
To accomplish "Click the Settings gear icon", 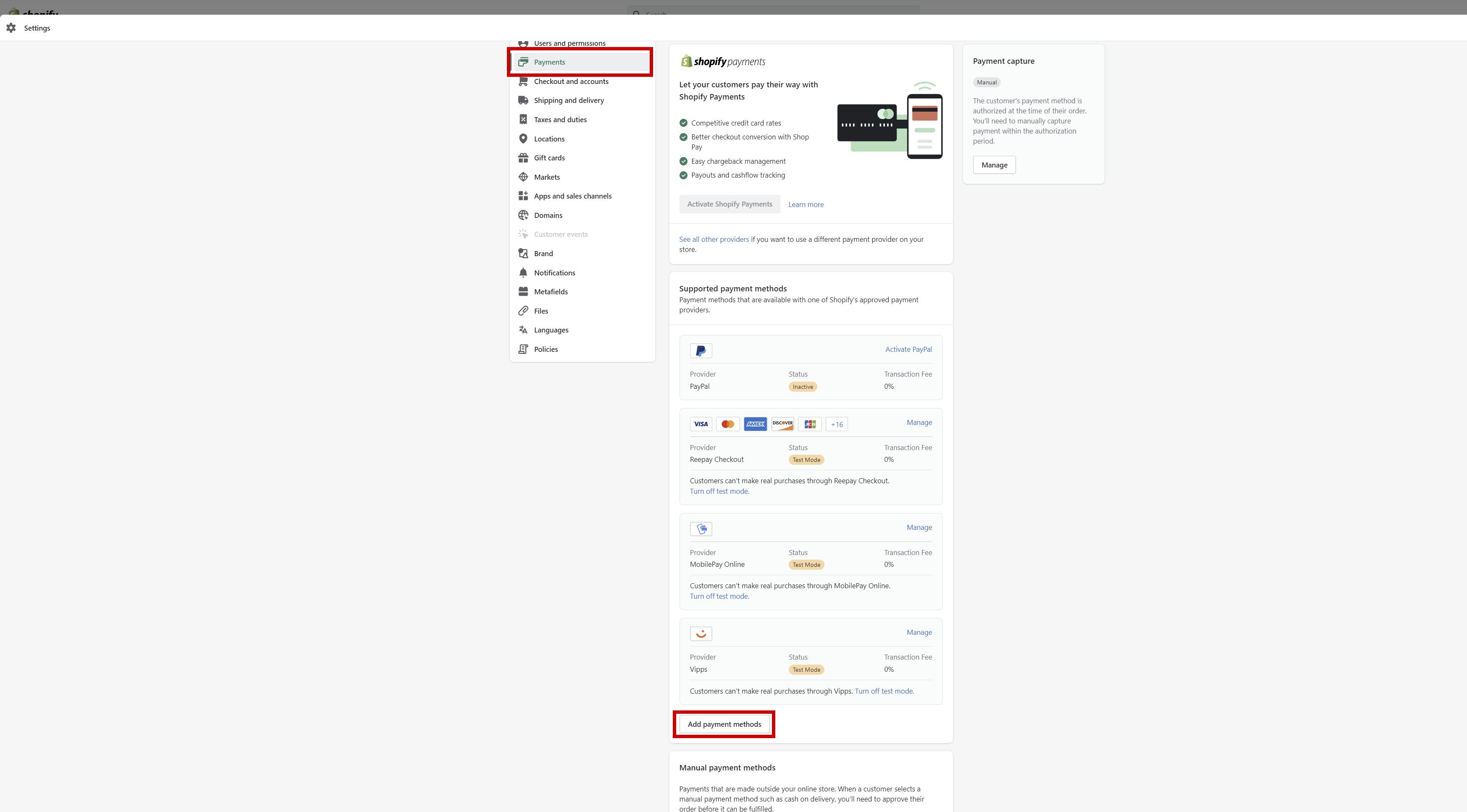I will point(11,28).
